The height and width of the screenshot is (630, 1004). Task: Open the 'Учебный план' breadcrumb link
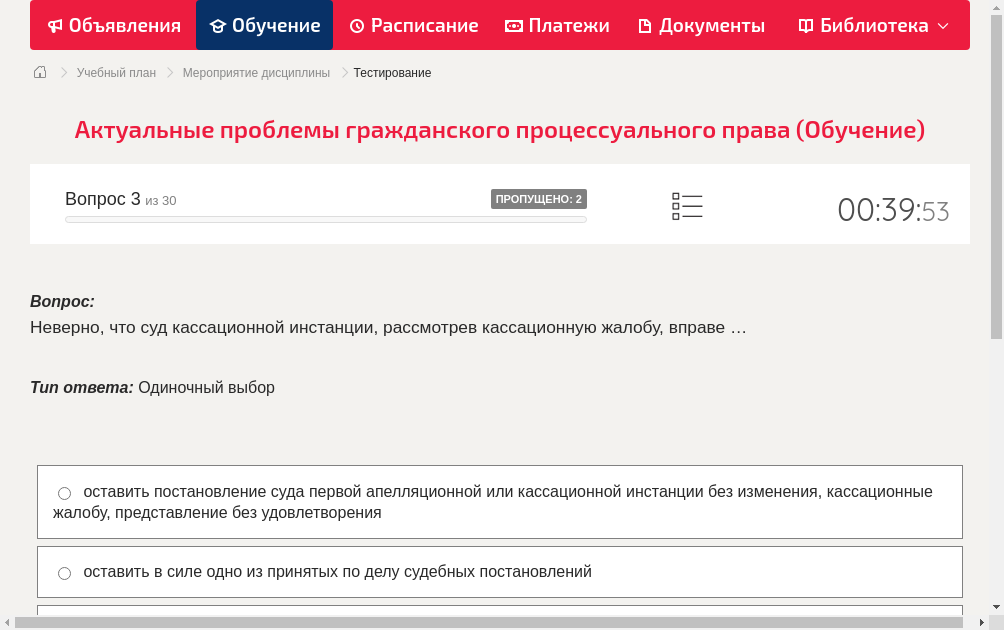[x=114, y=72]
